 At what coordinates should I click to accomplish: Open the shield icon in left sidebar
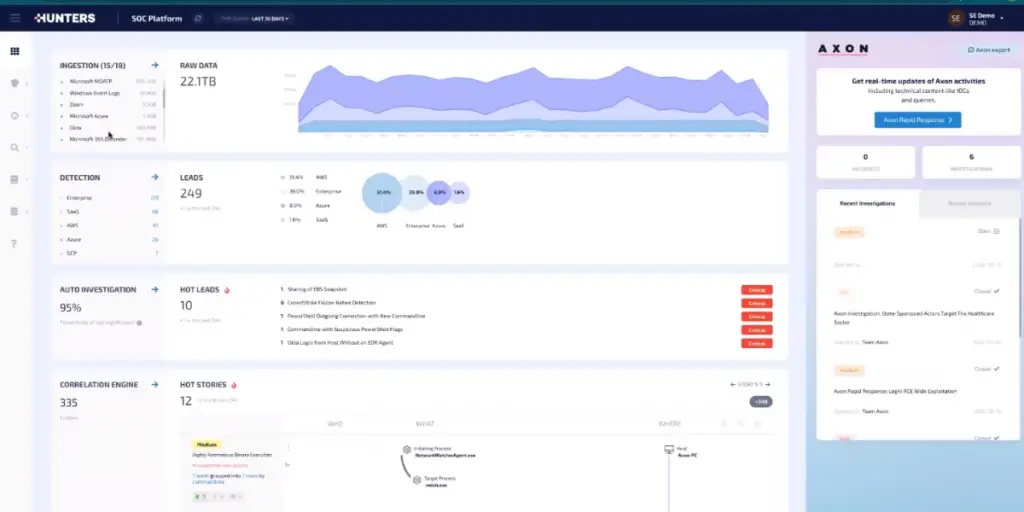[x=14, y=83]
